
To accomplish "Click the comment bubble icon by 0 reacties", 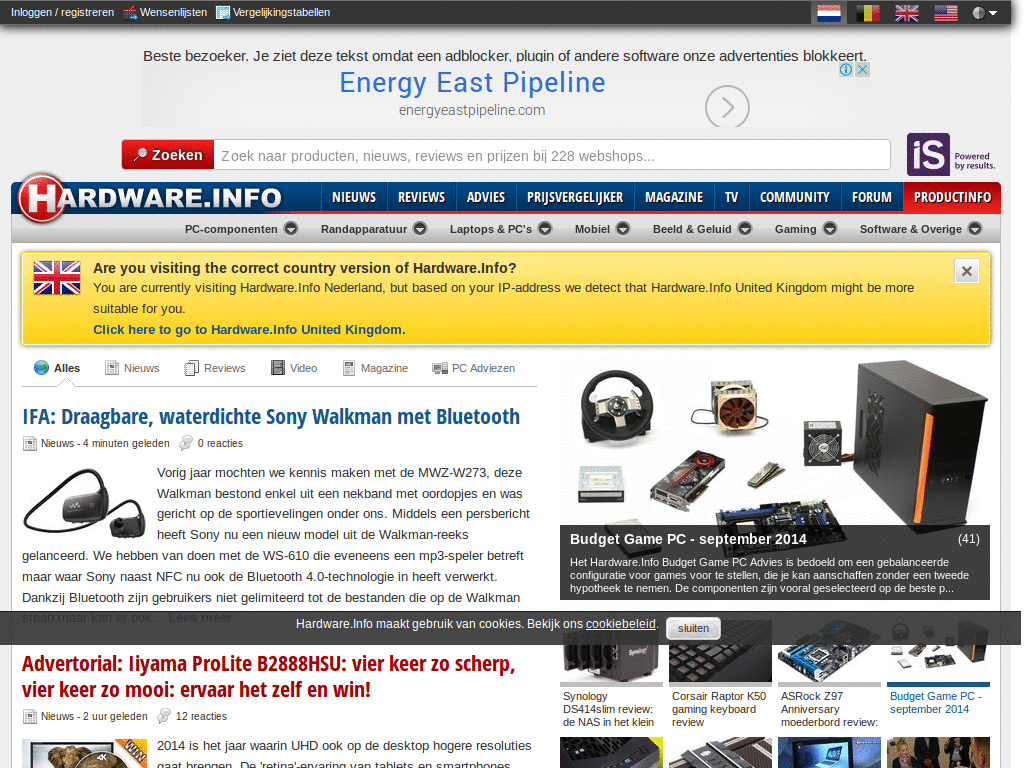I will click(186, 443).
